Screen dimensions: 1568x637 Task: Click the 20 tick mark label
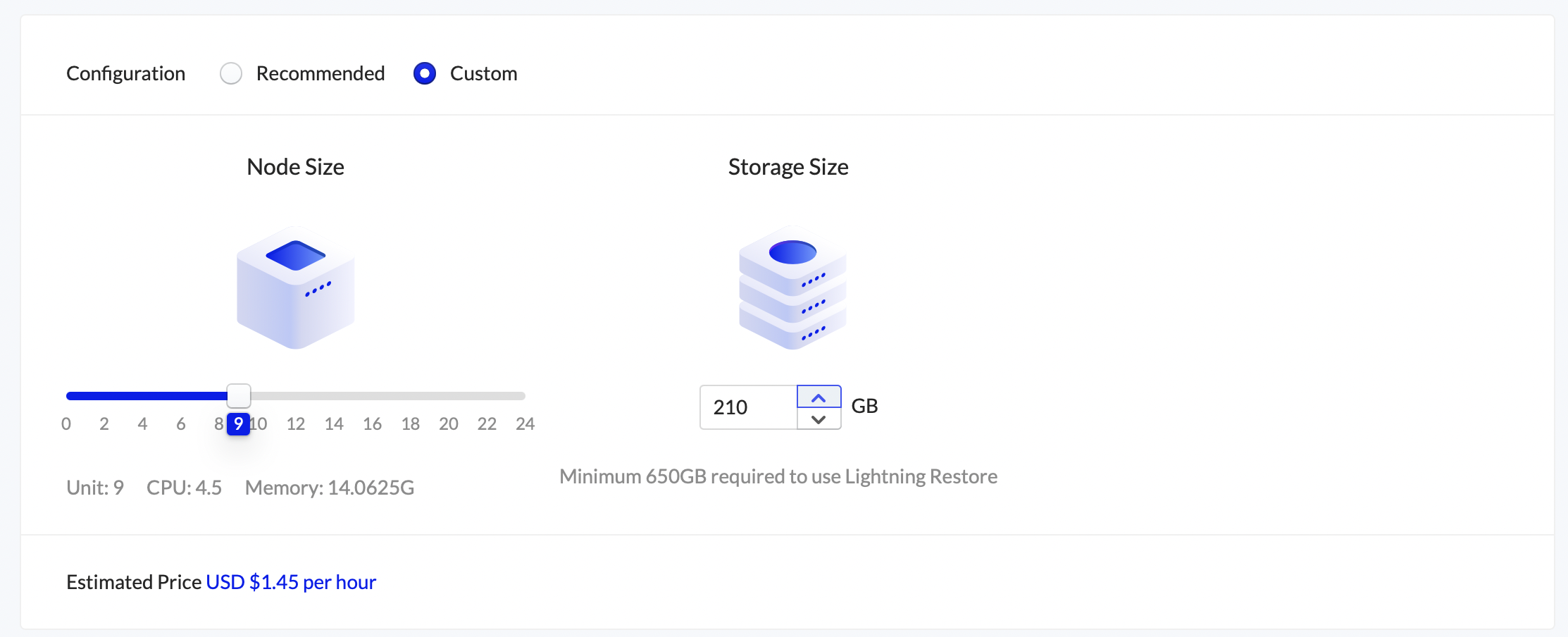coord(449,424)
